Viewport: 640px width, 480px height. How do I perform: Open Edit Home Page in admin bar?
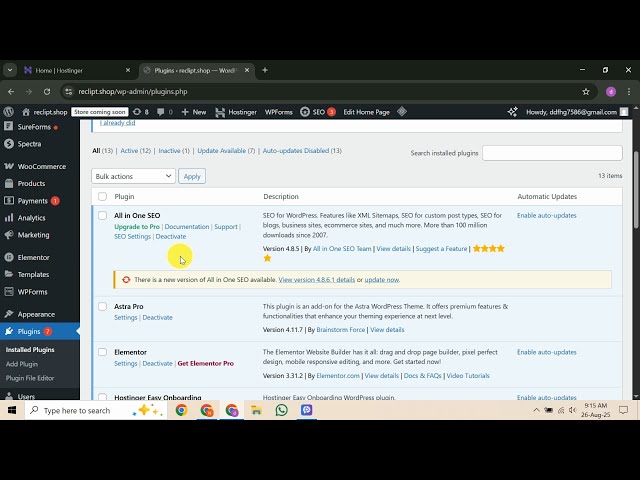click(x=366, y=112)
